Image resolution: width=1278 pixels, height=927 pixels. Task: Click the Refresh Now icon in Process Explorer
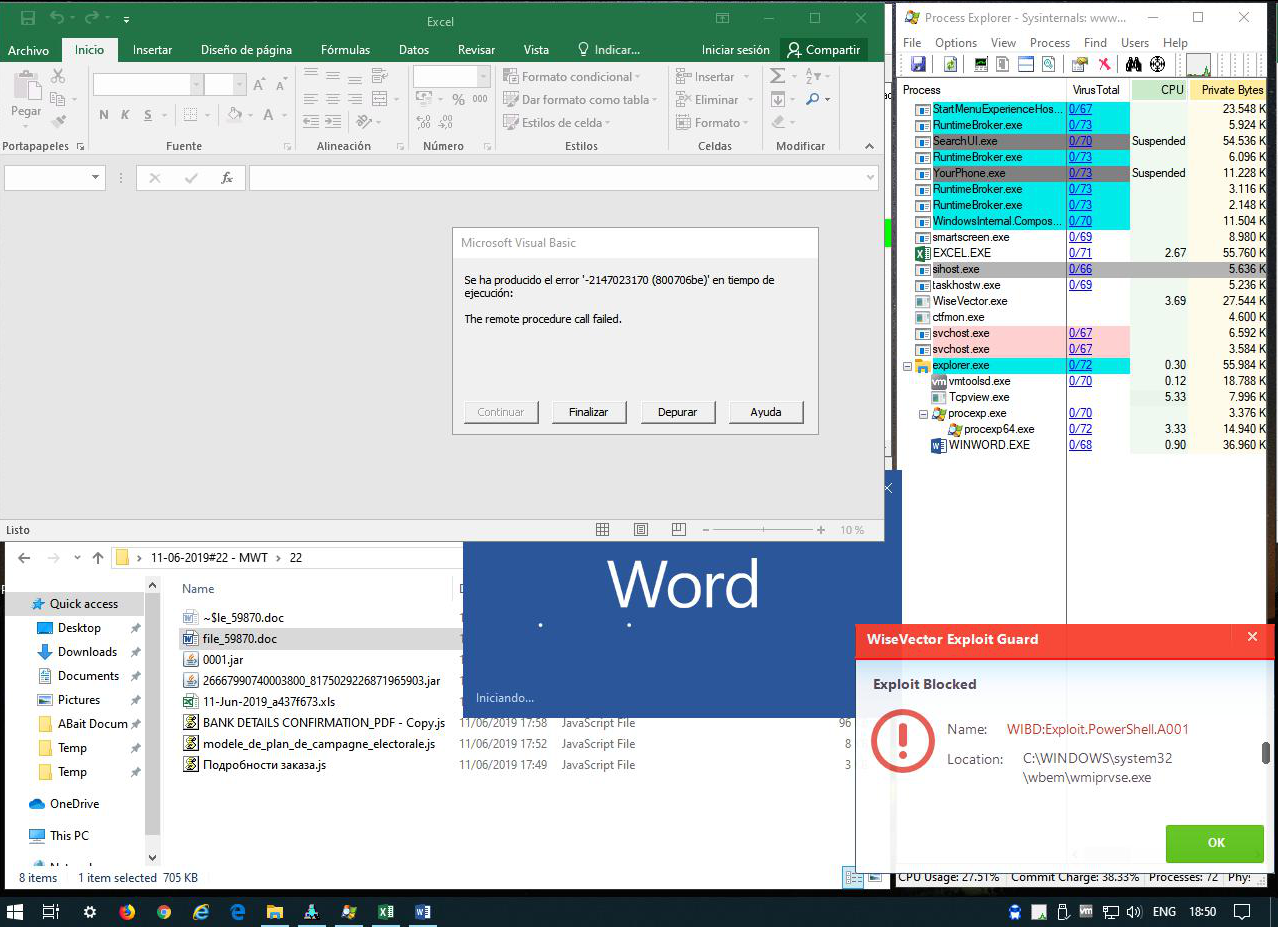tap(950, 65)
